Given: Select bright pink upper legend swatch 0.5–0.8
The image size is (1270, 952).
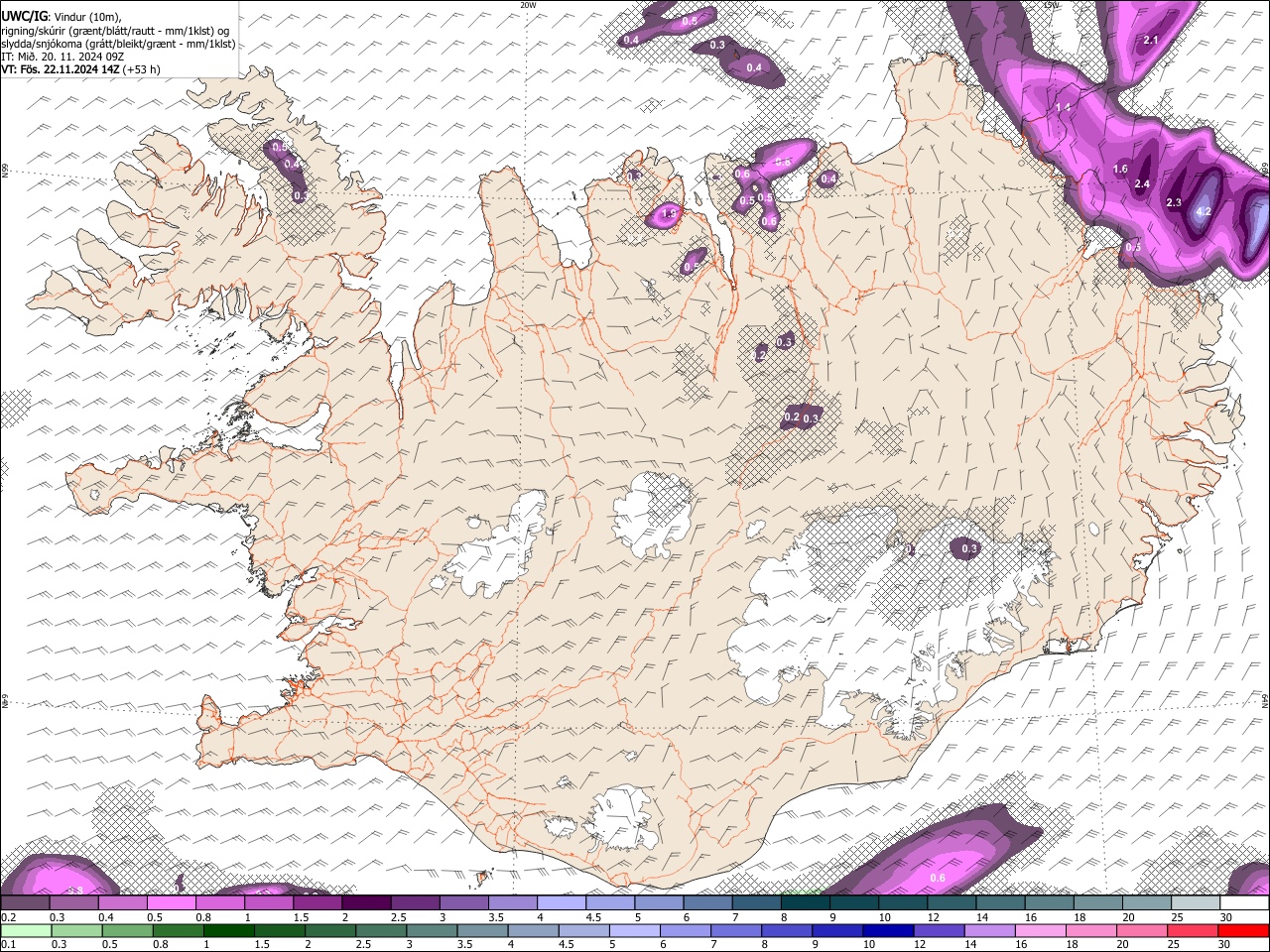Looking at the screenshot, I should 172,903.
